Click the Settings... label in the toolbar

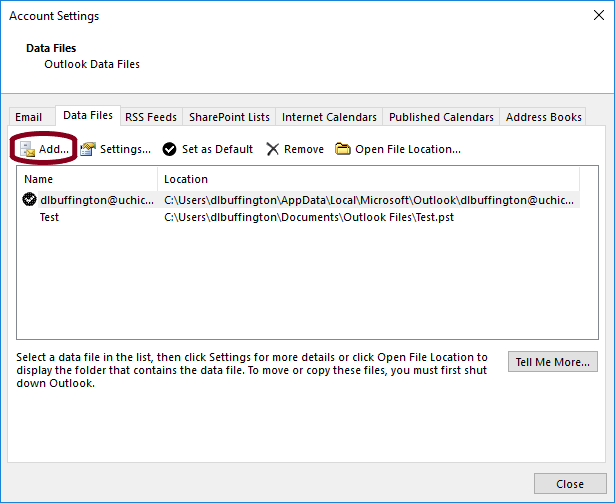click(126, 149)
